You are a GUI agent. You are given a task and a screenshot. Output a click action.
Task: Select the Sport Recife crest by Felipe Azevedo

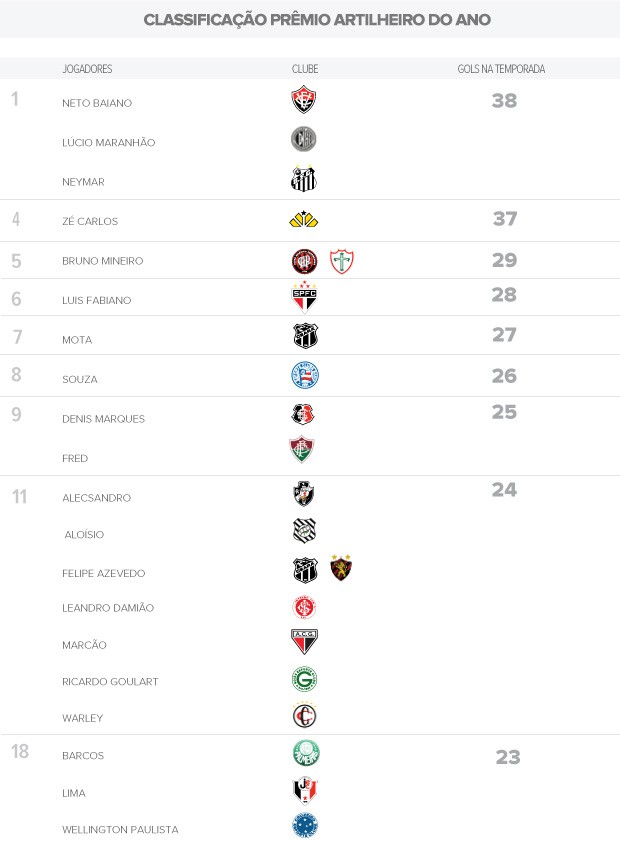click(341, 568)
